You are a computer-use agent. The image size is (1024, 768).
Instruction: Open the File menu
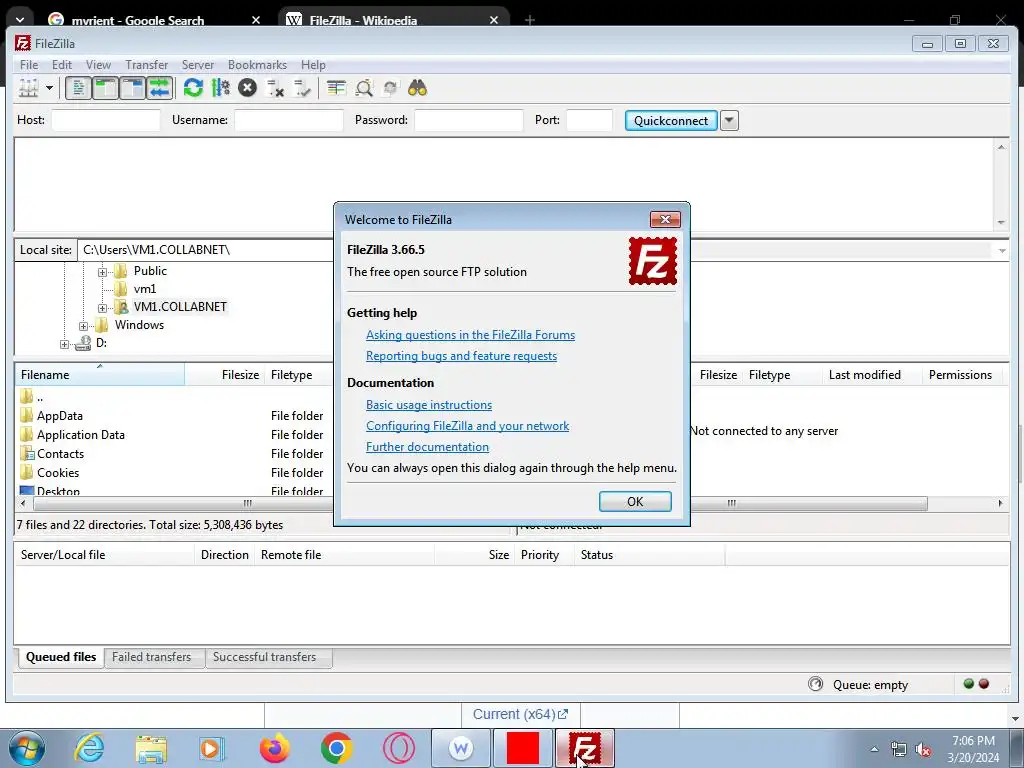click(x=29, y=65)
